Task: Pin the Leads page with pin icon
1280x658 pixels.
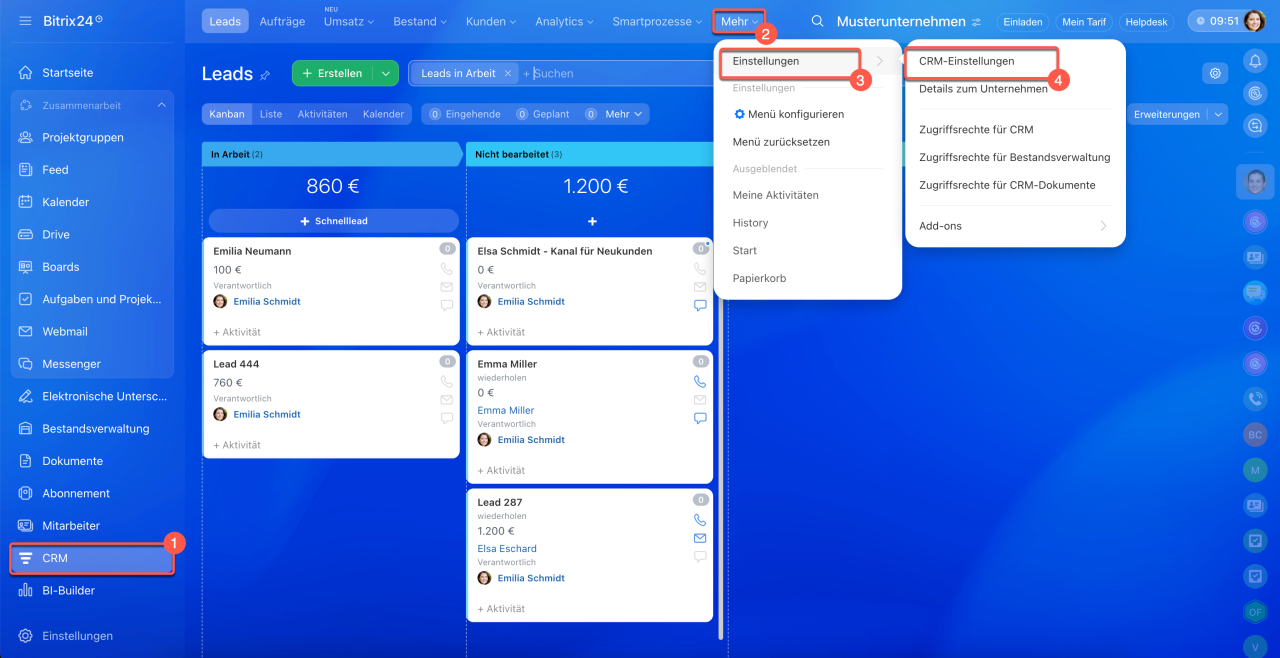Action: [x=265, y=75]
